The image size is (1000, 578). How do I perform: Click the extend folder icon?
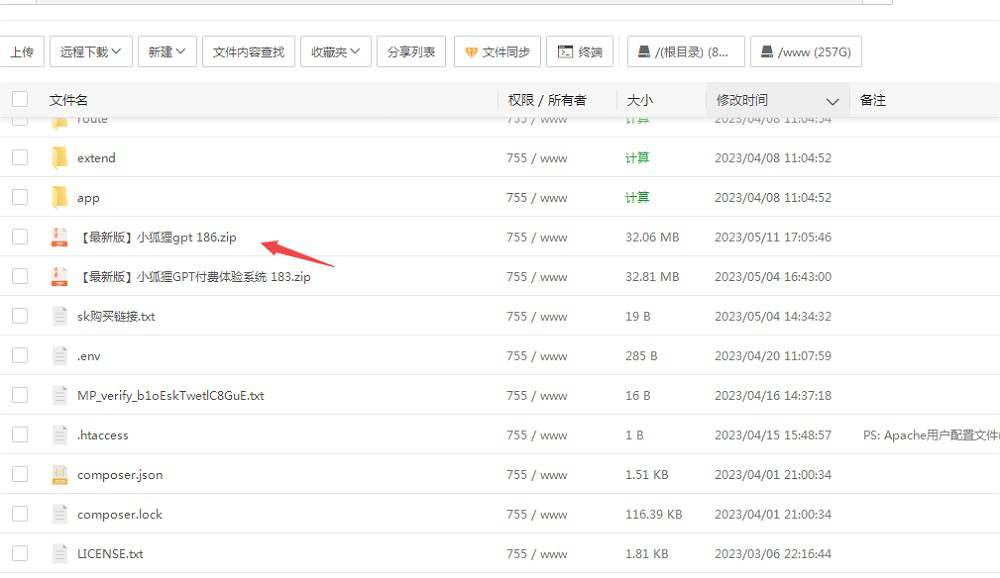point(60,158)
